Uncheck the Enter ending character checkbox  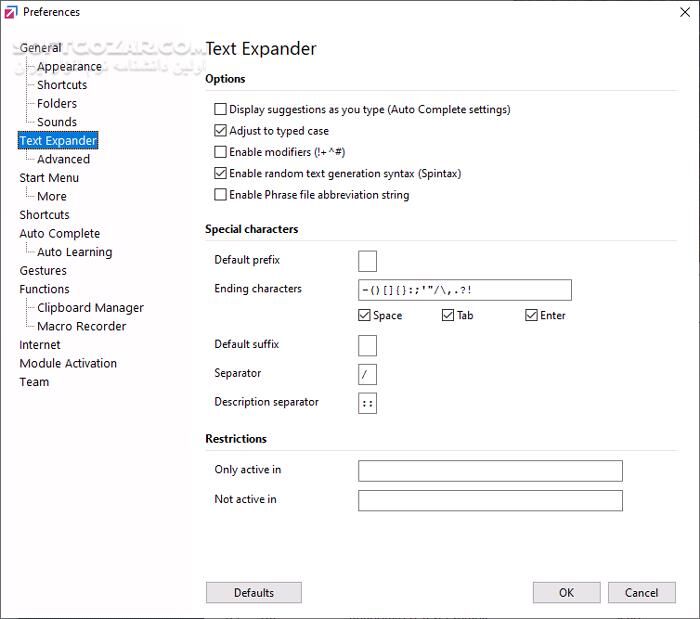click(x=531, y=315)
